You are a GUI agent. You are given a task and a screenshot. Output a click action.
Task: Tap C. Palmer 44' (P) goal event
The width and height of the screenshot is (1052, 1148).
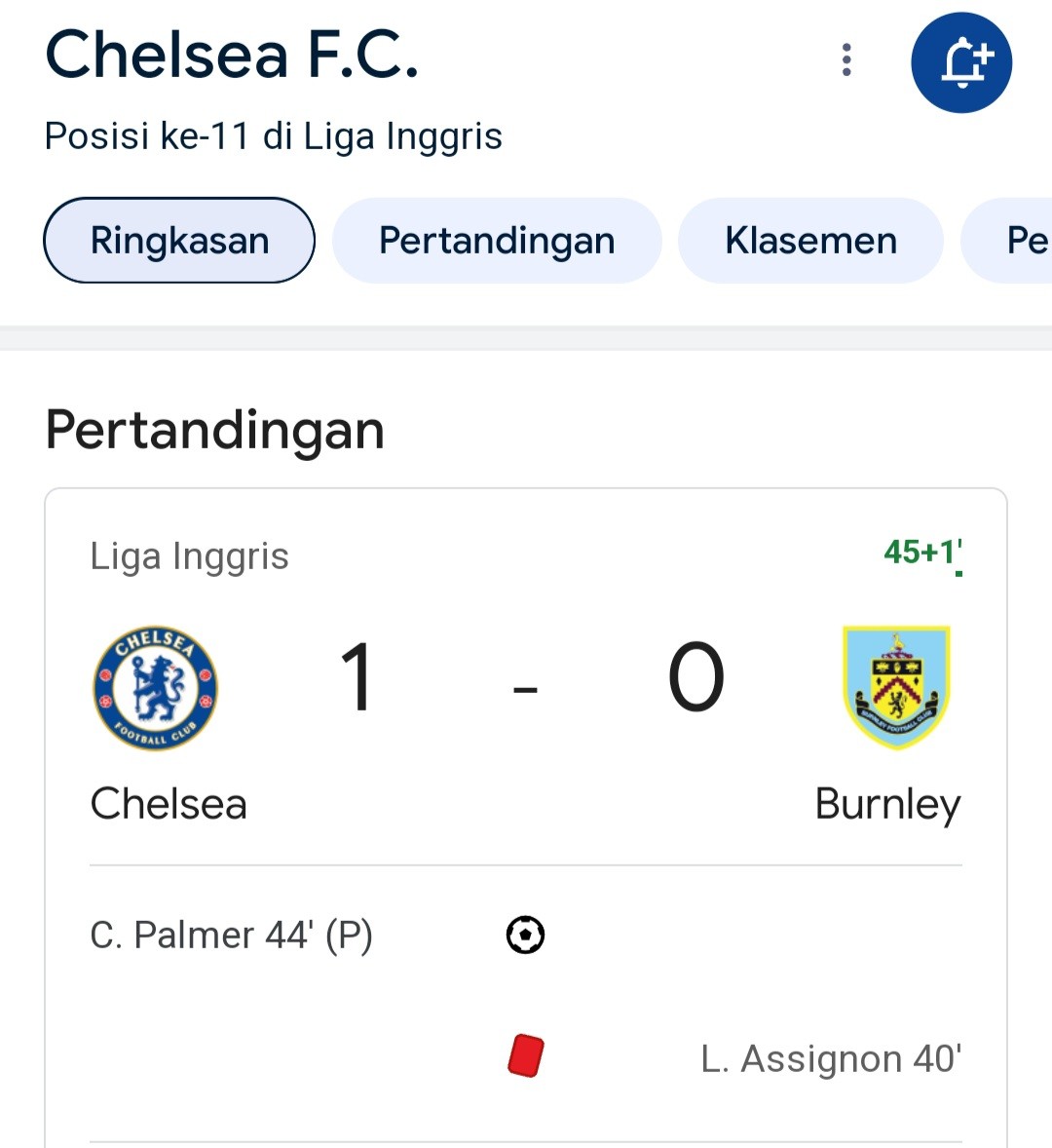[x=231, y=935]
